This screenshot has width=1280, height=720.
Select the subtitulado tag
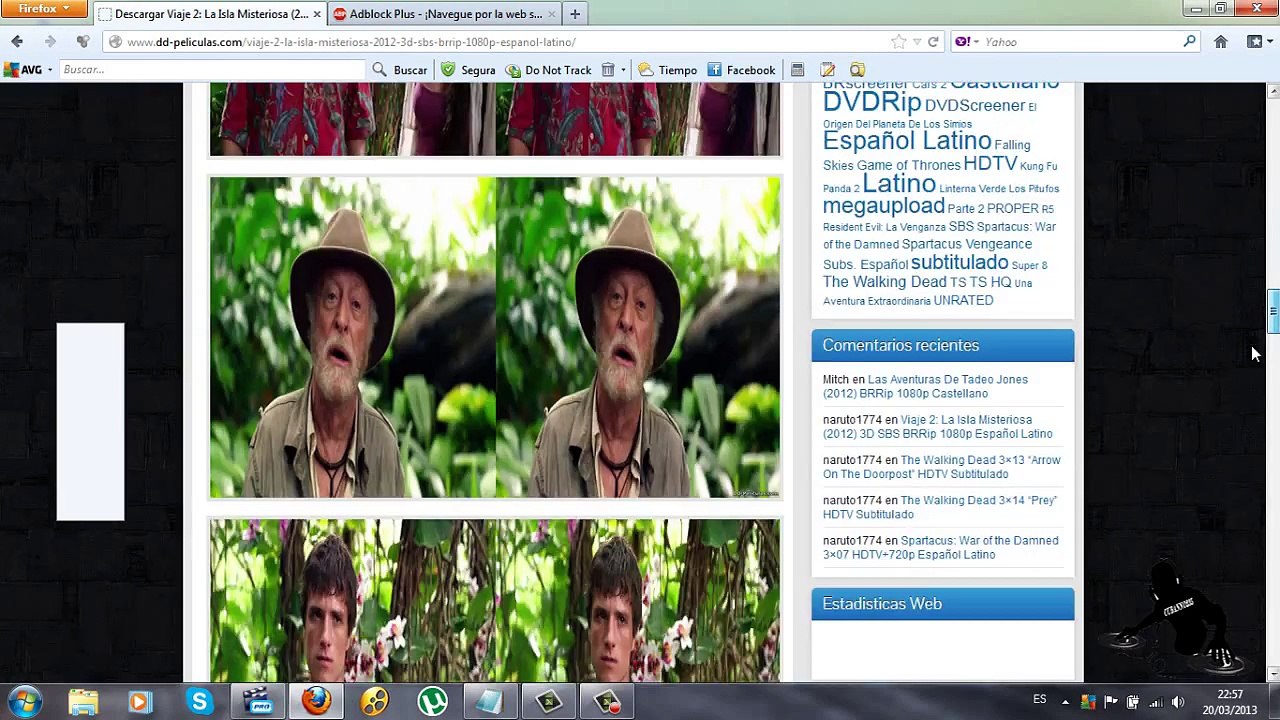(959, 263)
